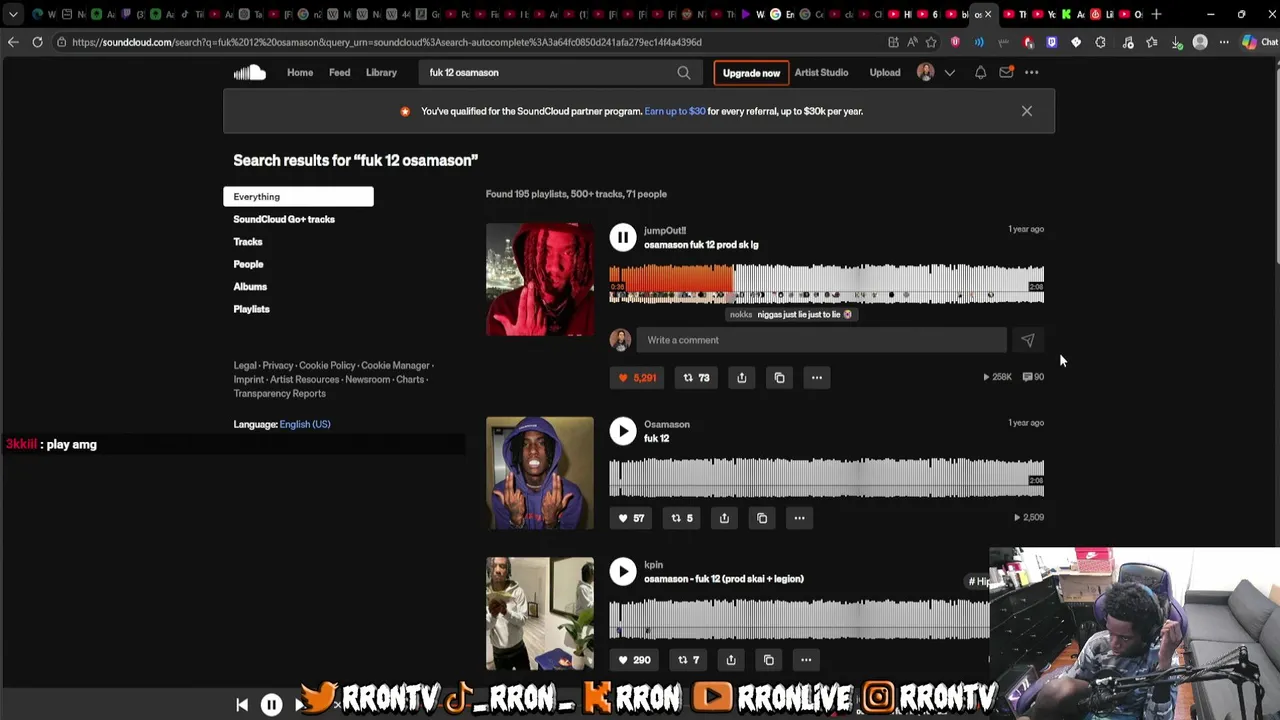Open the purple hoodie track thumbnail
1280x720 pixels.
(x=540, y=473)
